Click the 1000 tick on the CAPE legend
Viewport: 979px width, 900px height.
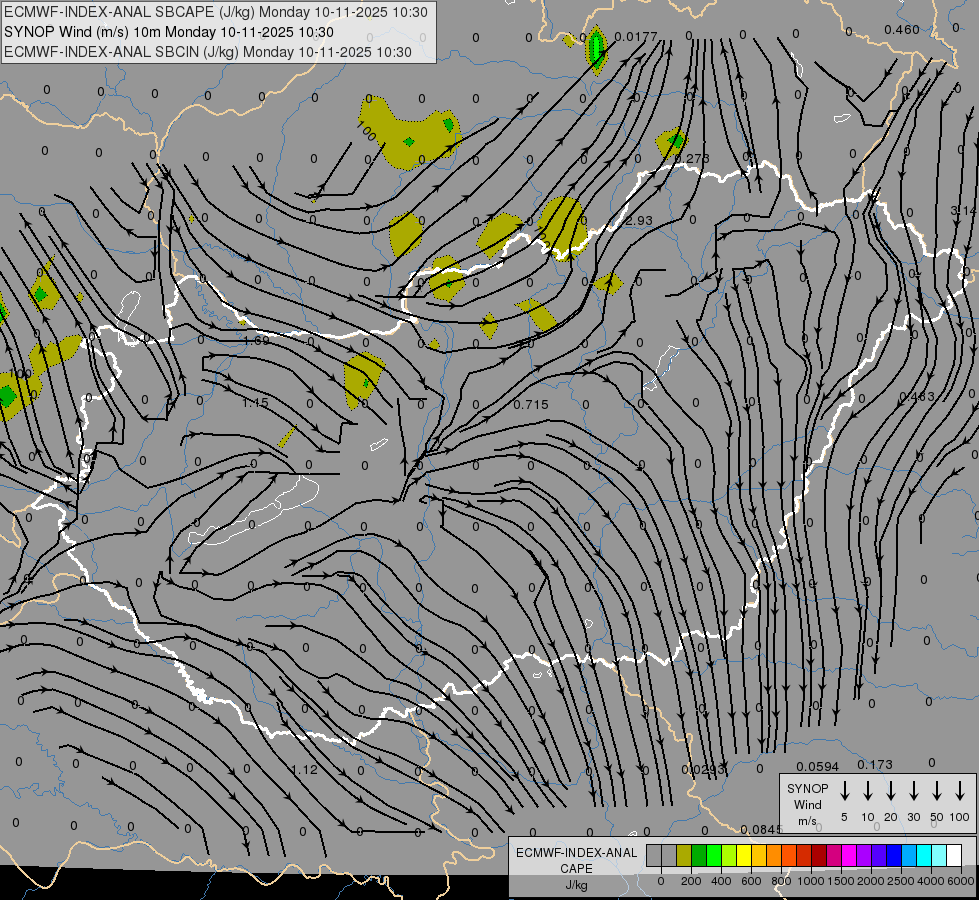811,881
